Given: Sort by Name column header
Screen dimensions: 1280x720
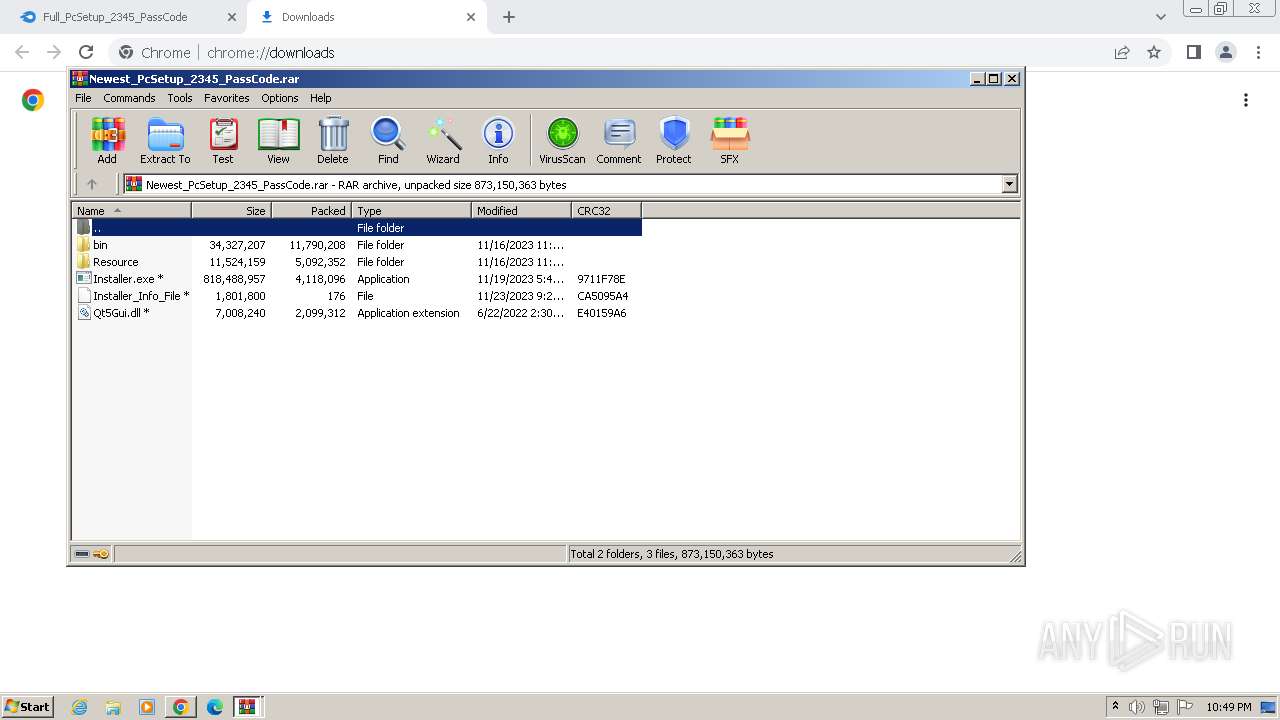Looking at the screenshot, I should pyautogui.click(x=131, y=210).
